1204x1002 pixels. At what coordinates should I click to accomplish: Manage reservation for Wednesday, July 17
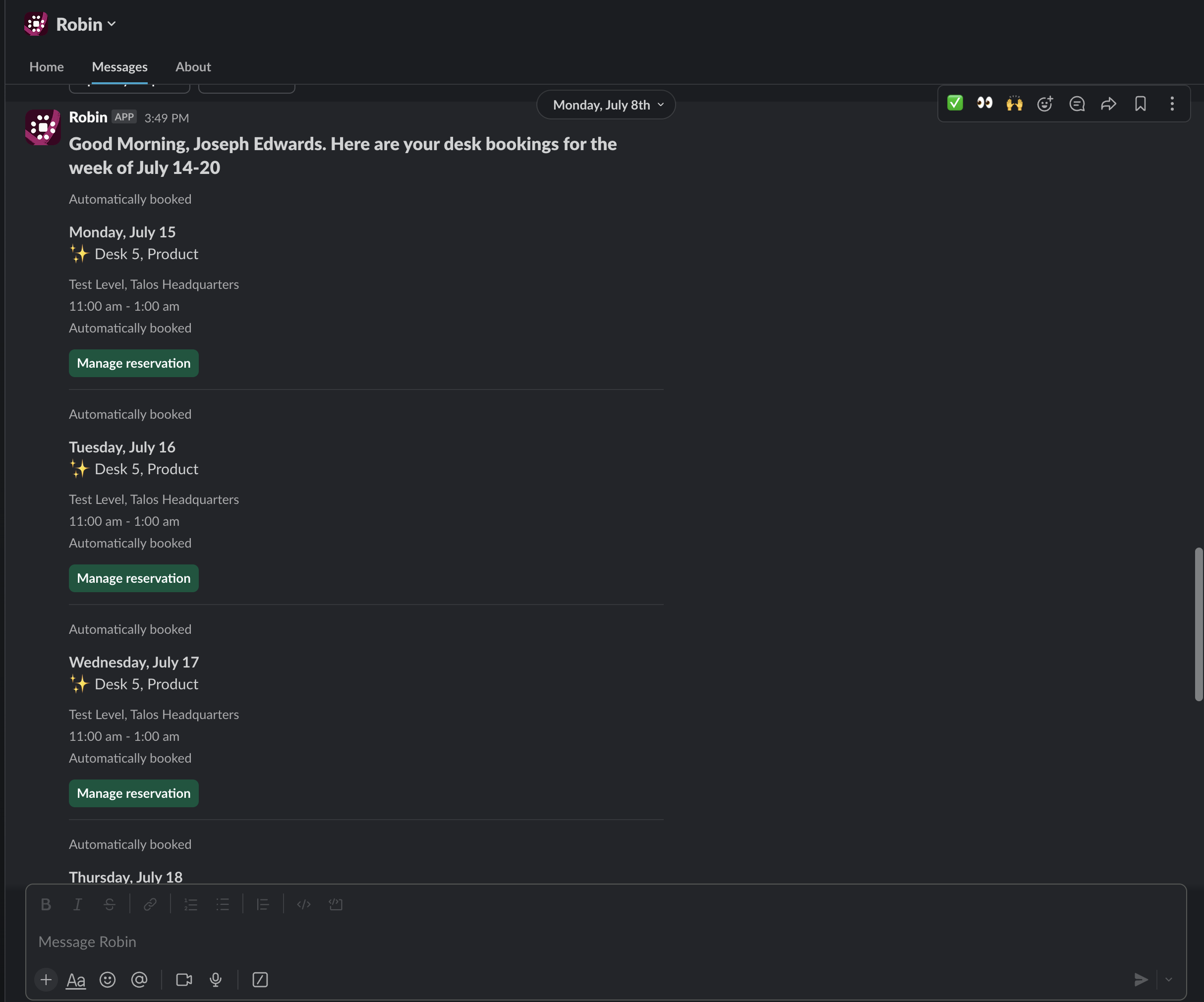[134, 793]
